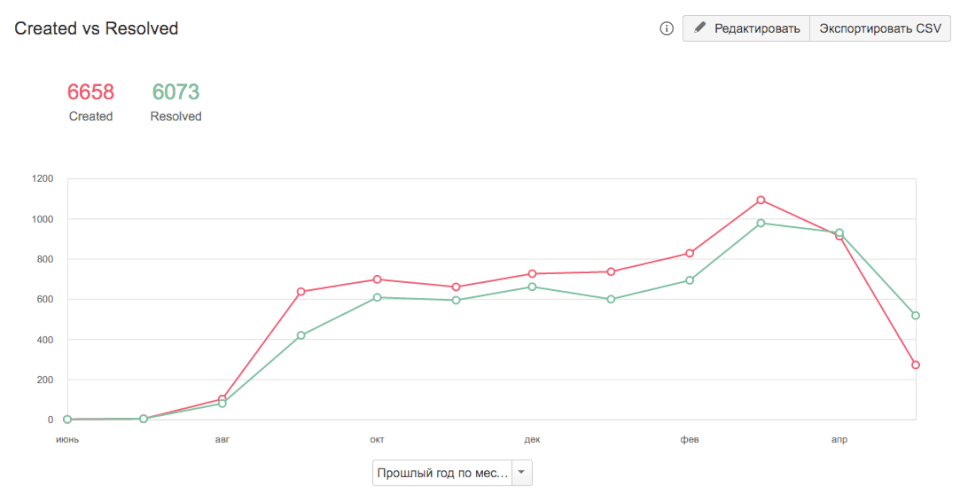This screenshot has width=960, height=495.
Task: Click the red 6658 Created total
Action: click(91, 92)
